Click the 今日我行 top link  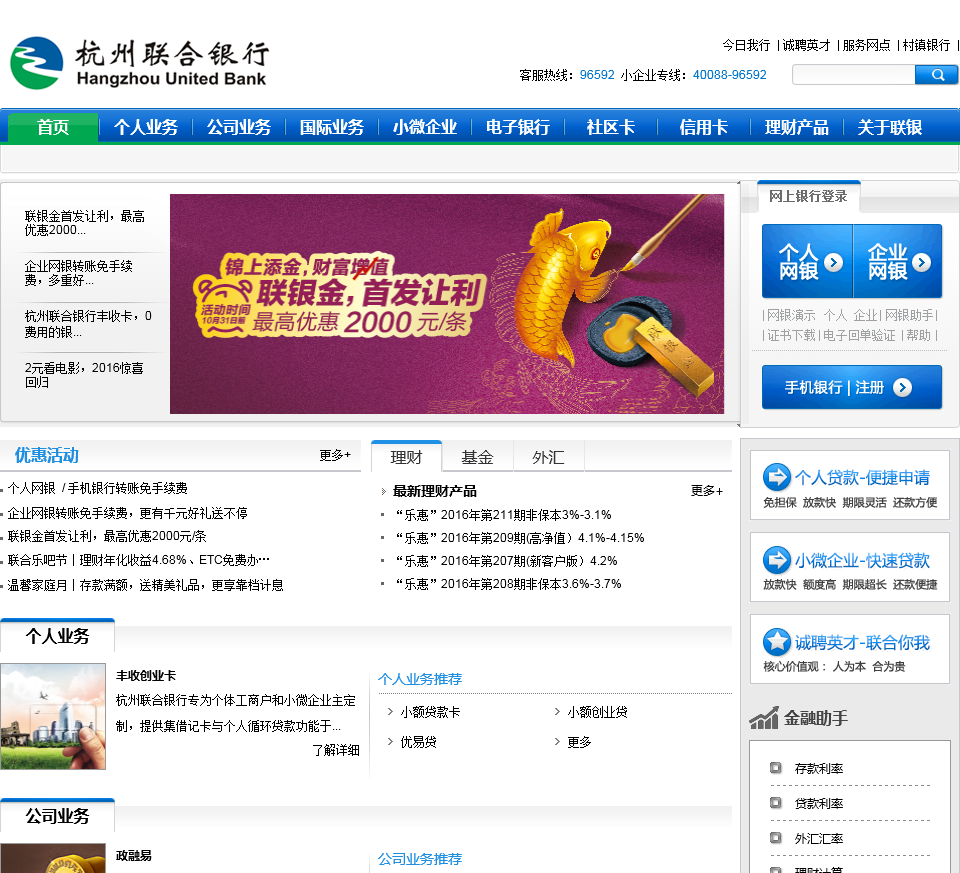pos(746,45)
